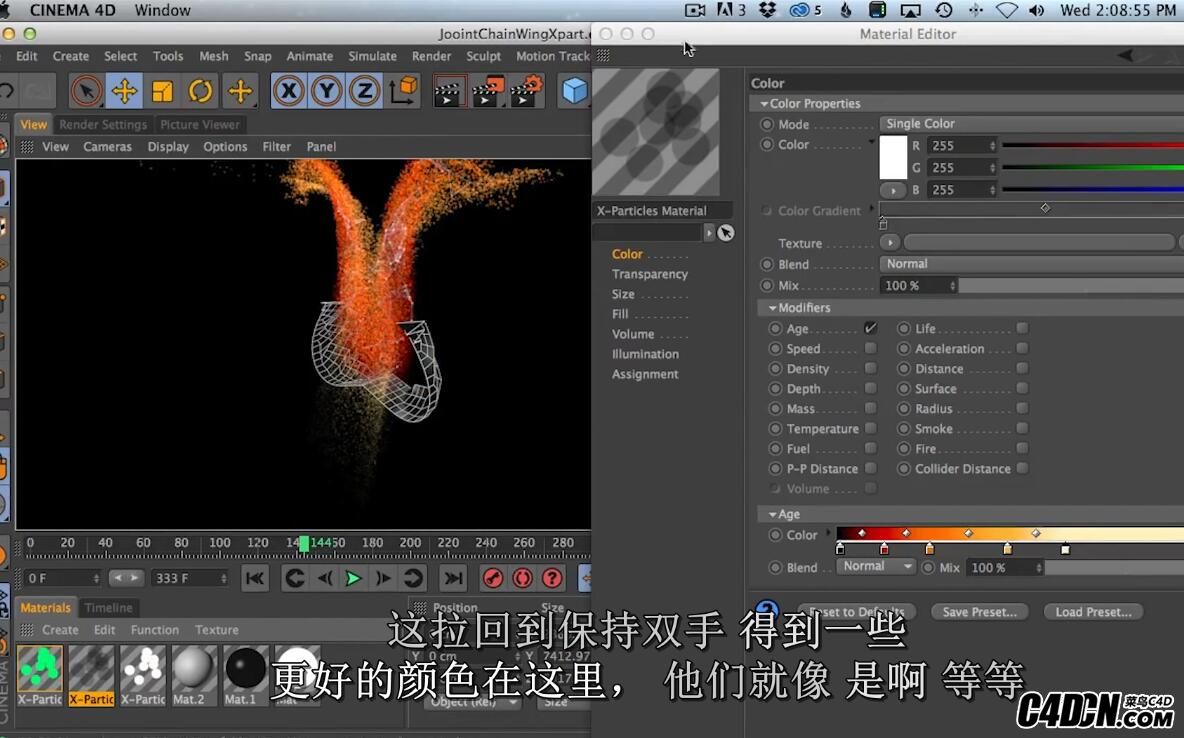1184x738 pixels.
Task: Step to previous frame
Action: click(x=325, y=579)
